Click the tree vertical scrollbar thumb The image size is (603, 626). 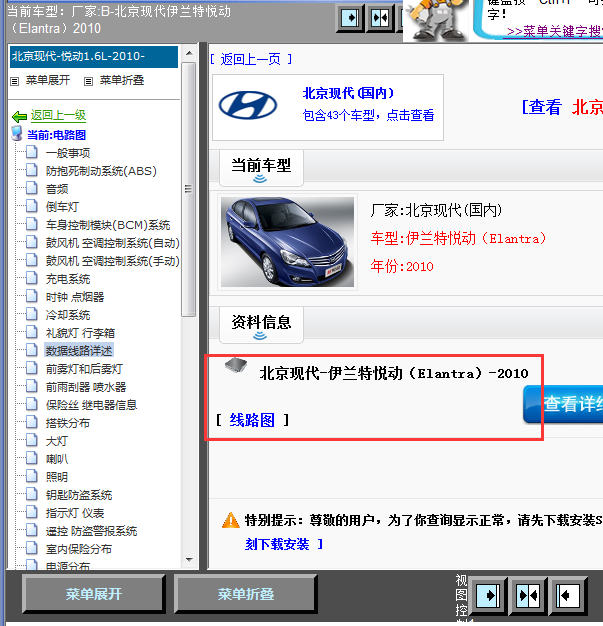click(x=189, y=189)
